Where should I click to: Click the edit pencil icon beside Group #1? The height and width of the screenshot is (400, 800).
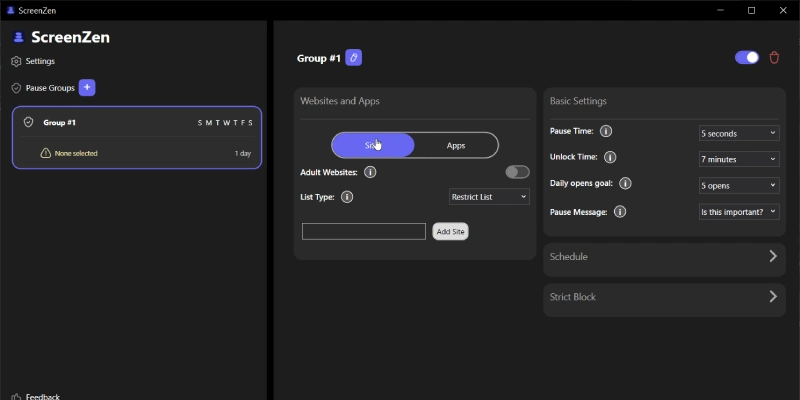coord(354,58)
